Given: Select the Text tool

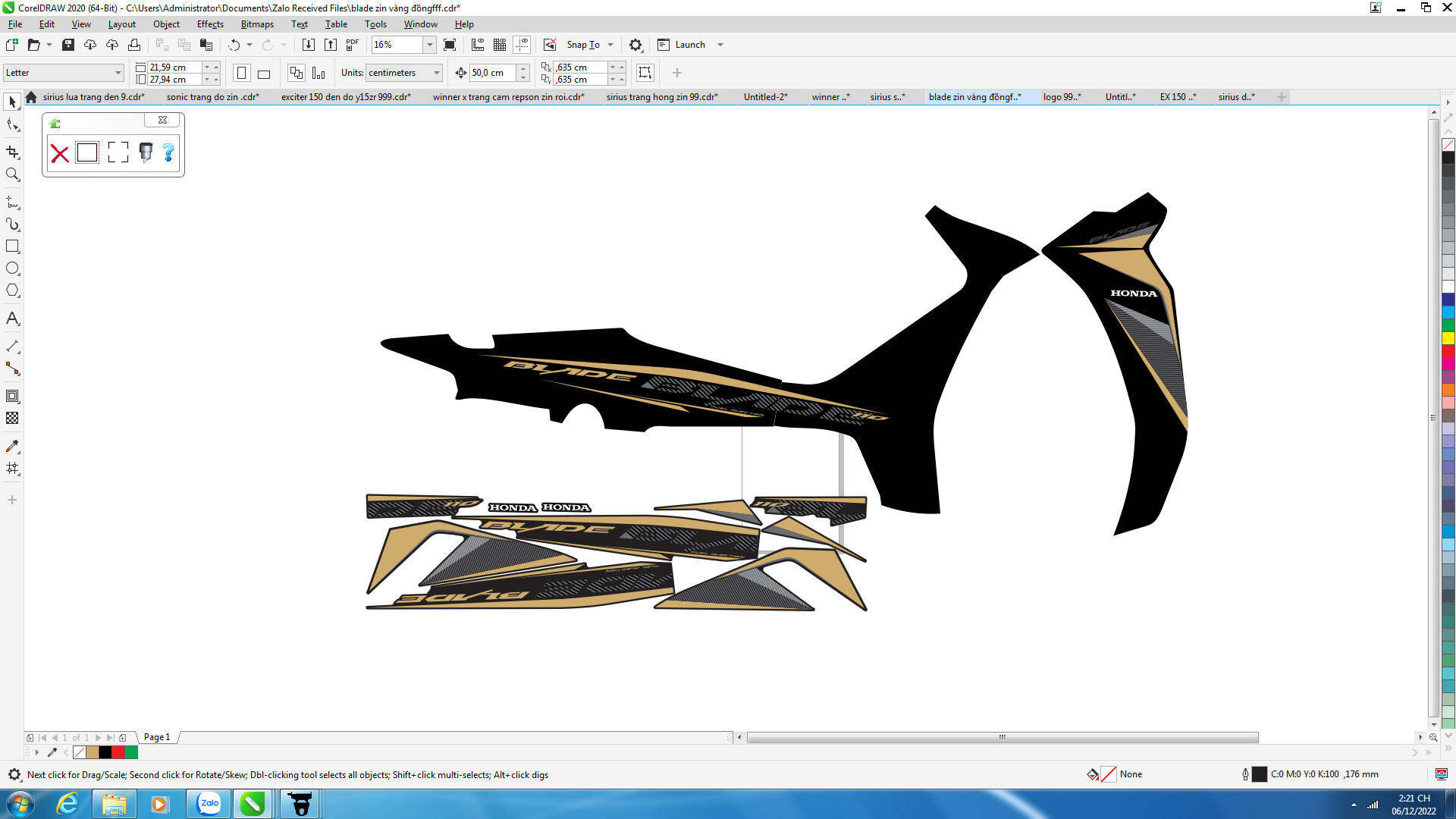Looking at the screenshot, I should [x=12, y=318].
